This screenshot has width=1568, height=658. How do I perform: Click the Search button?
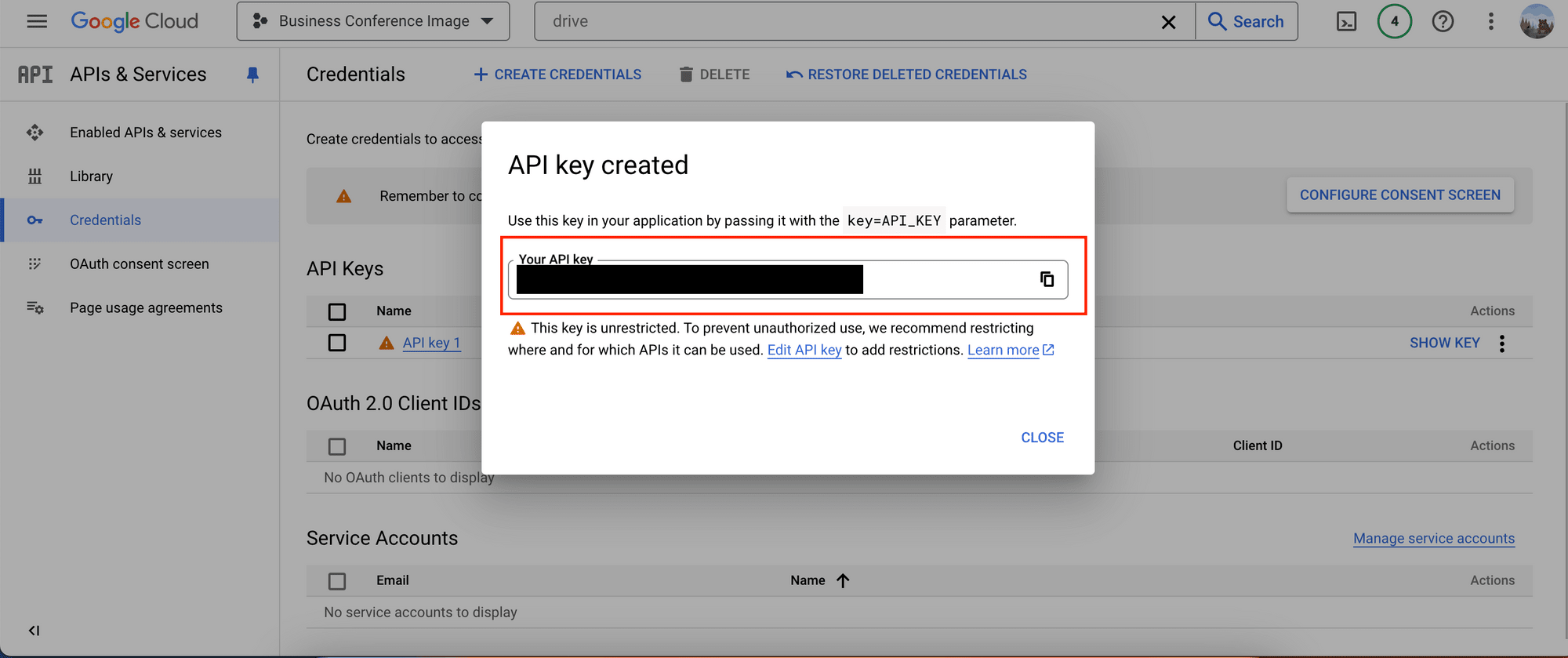pos(1247,21)
